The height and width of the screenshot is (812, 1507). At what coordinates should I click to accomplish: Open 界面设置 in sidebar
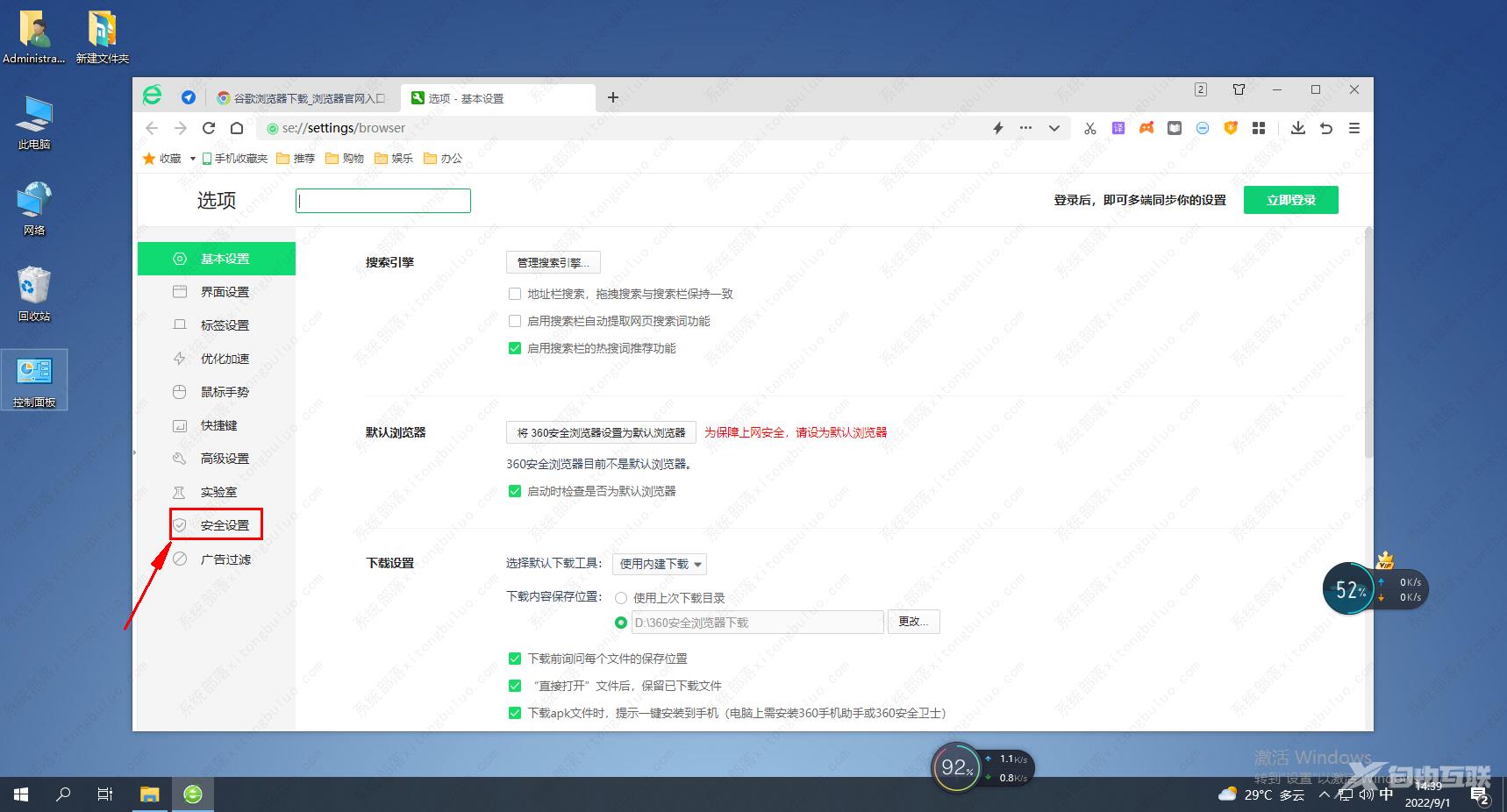[x=217, y=292]
